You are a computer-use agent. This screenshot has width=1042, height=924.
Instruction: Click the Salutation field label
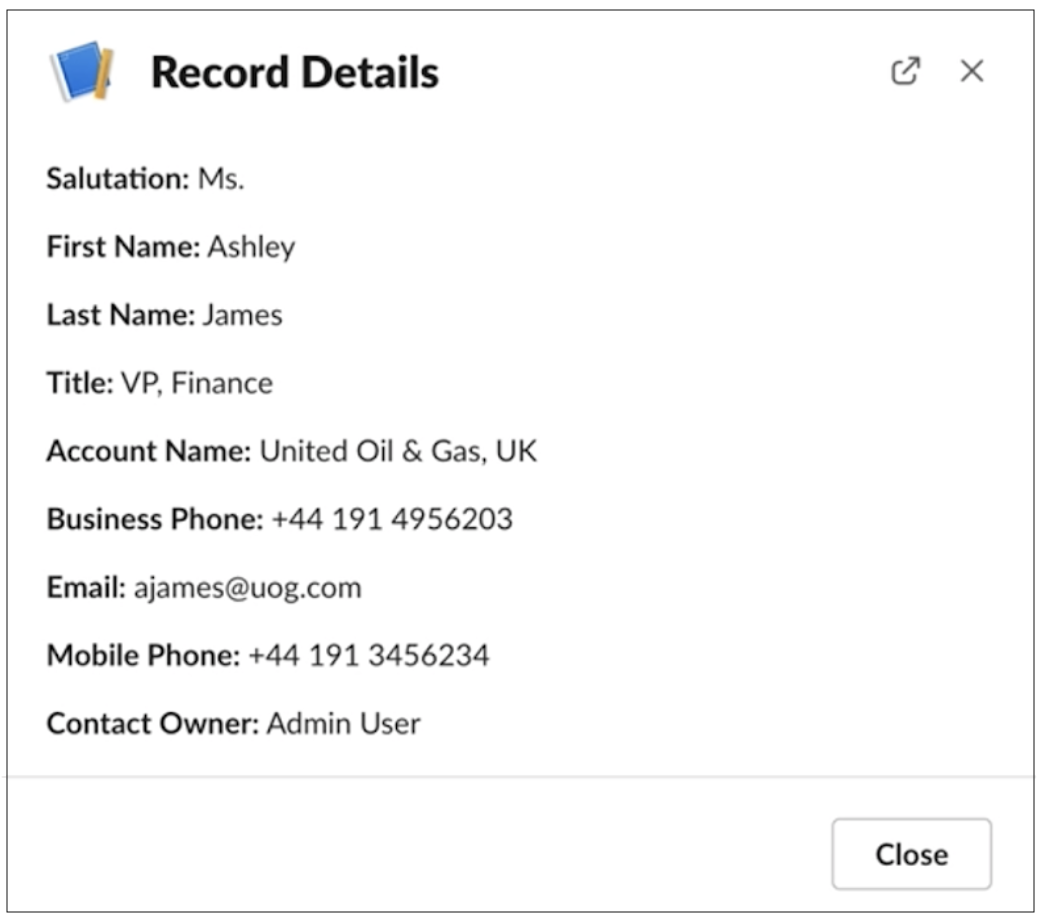(118, 179)
